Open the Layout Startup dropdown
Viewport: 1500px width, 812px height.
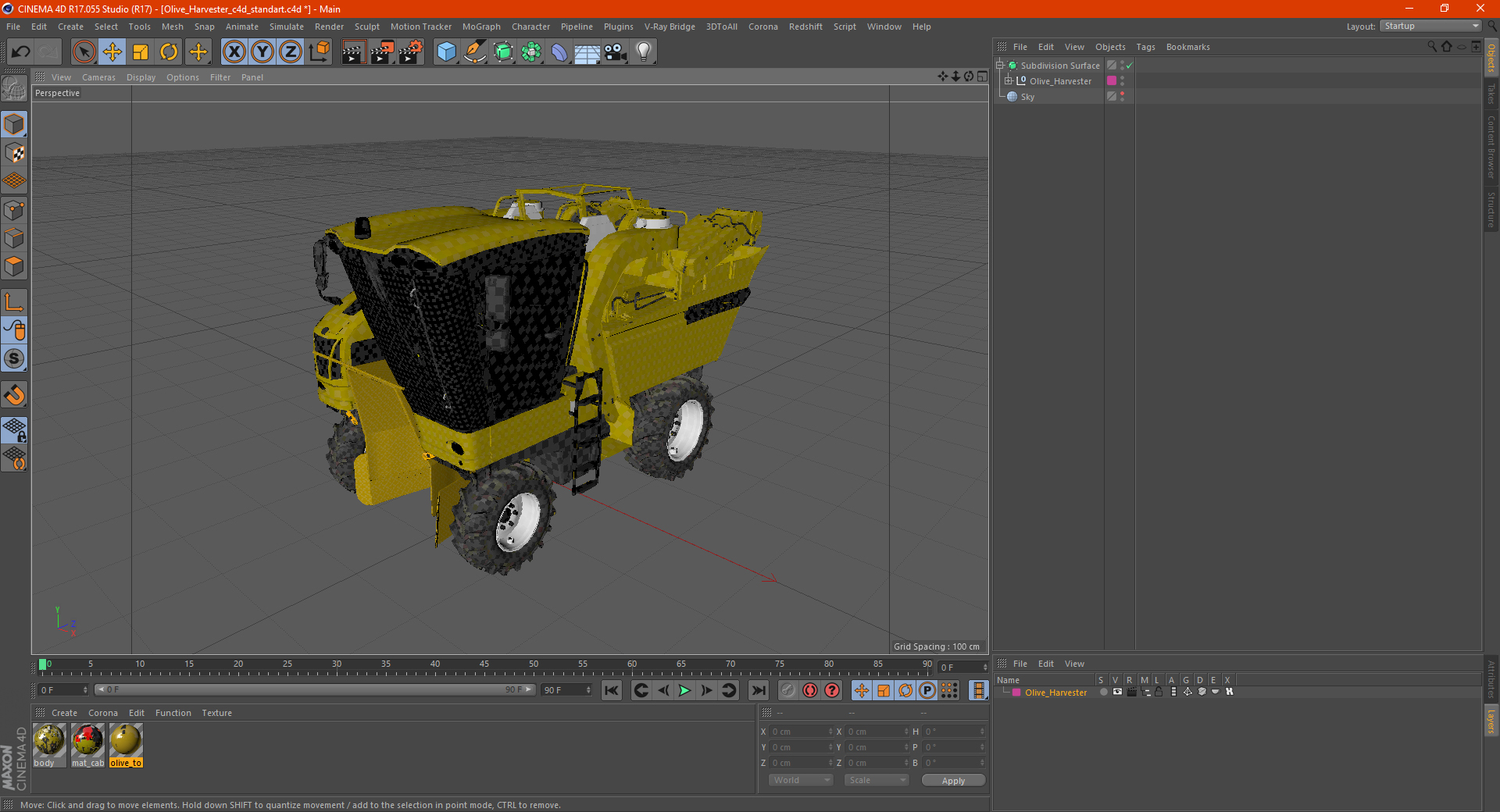pyautogui.click(x=1431, y=26)
